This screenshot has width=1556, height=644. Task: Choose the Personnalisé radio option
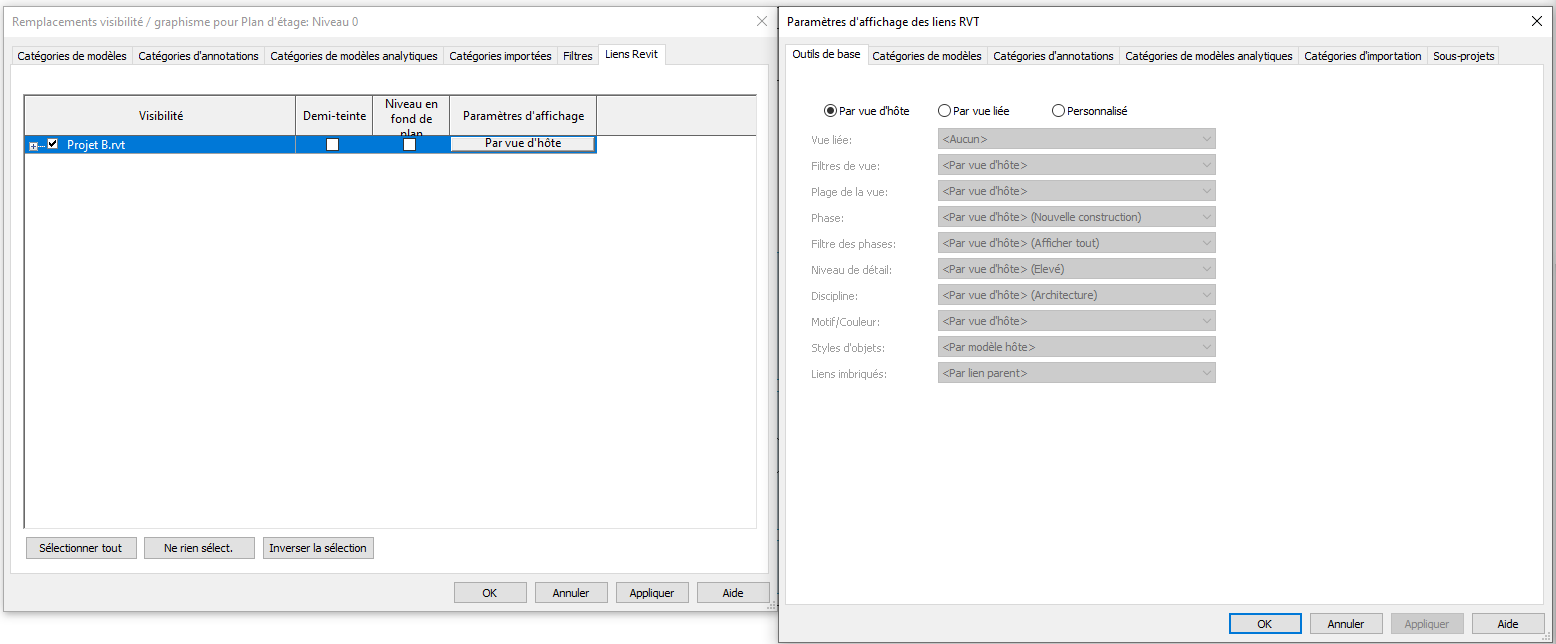pyautogui.click(x=1058, y=111)
